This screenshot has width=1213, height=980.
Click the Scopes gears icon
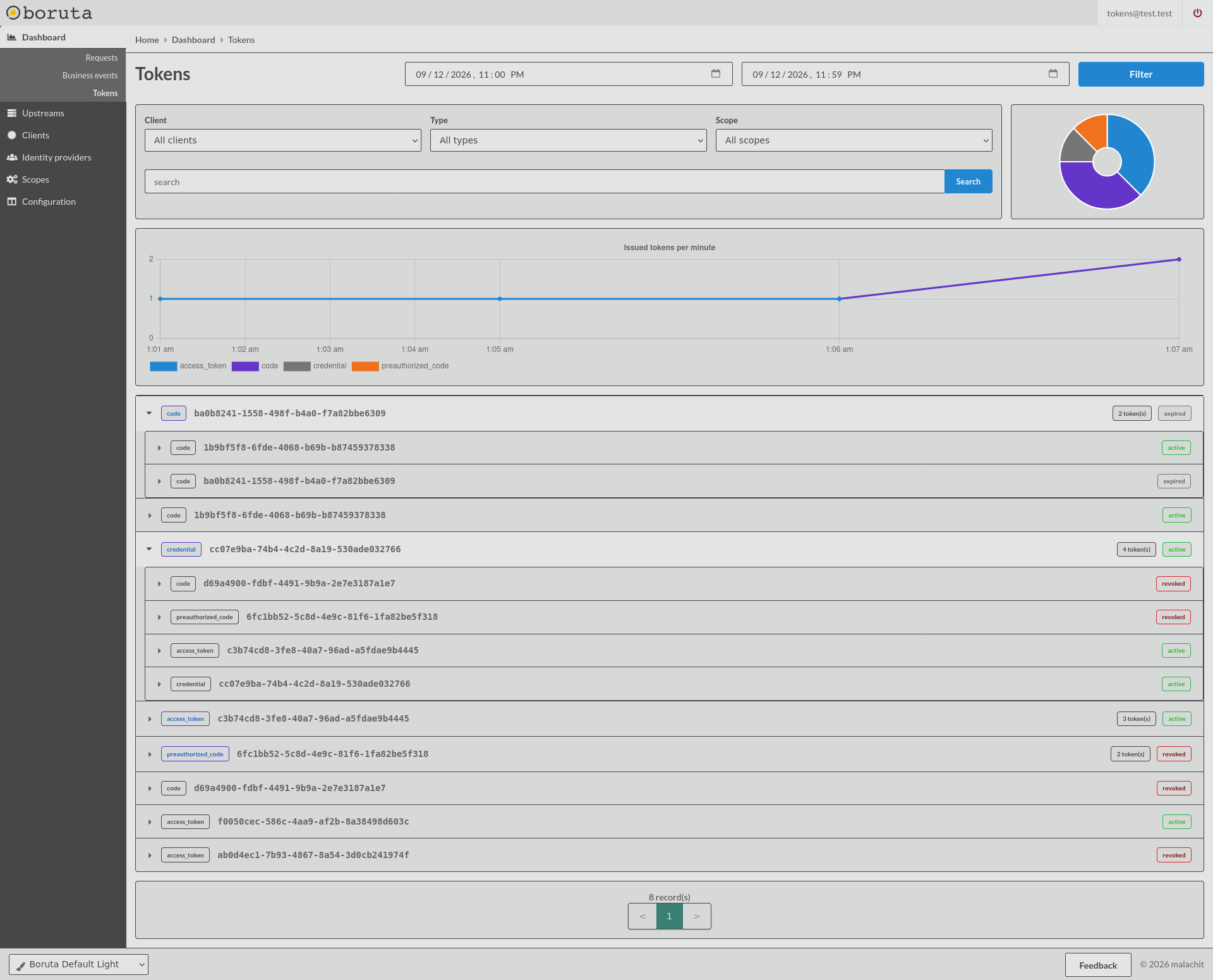click(x=11, y=179)
